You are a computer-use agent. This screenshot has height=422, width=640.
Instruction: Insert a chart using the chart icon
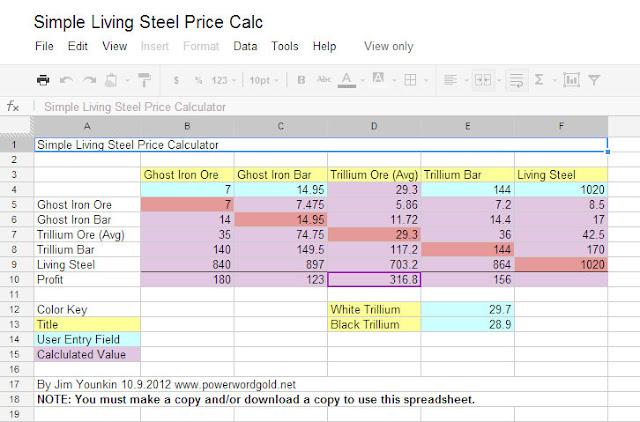[x=572, y=80]
